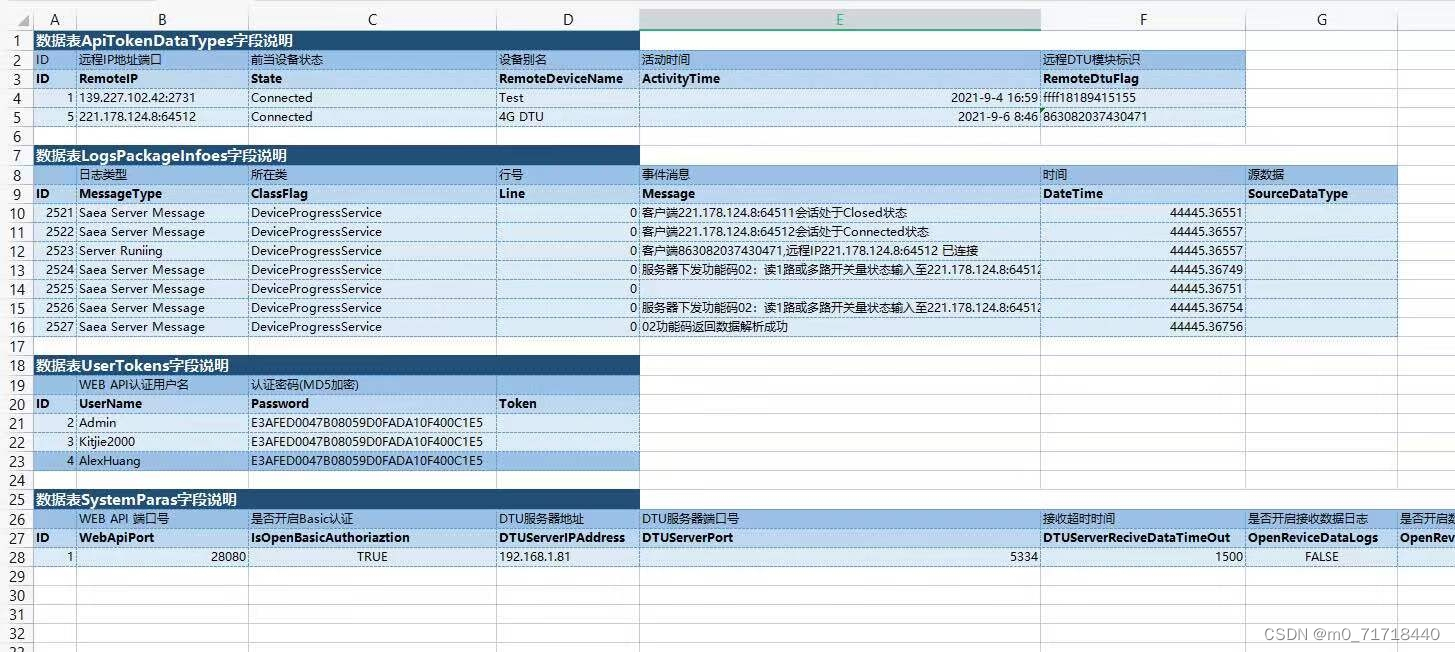
Task: Click title cell 数据表ApiTokenDataTypes字段说明
Action: coord(336,41)
